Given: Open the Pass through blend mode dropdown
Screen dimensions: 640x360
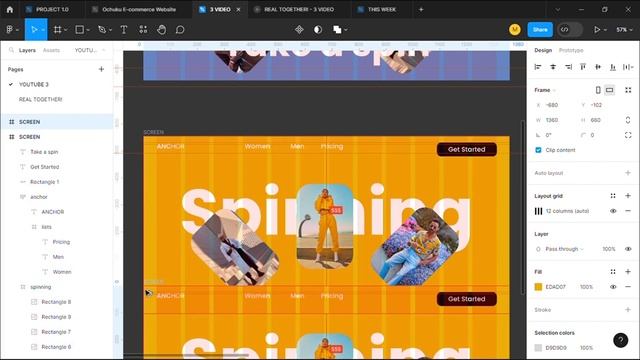Looking at the screenshot, I should [x=564, y=249].
